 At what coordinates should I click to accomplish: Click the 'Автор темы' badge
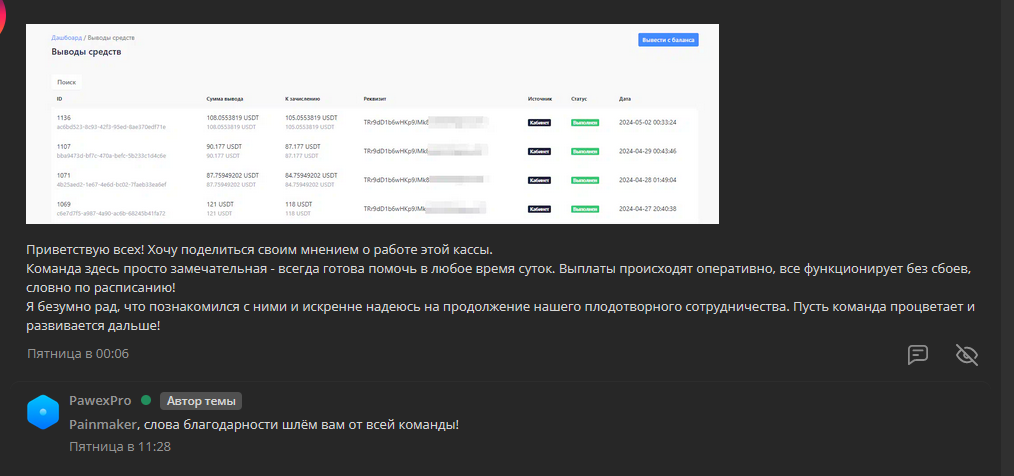pos(201,401)
